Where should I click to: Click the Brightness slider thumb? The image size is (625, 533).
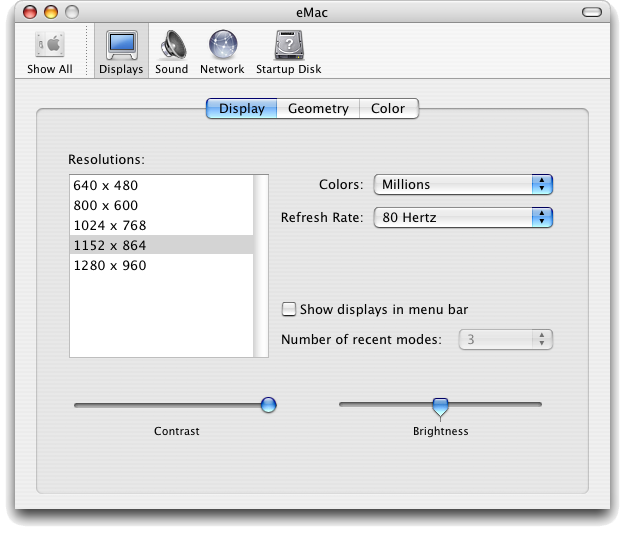point(440,407)
